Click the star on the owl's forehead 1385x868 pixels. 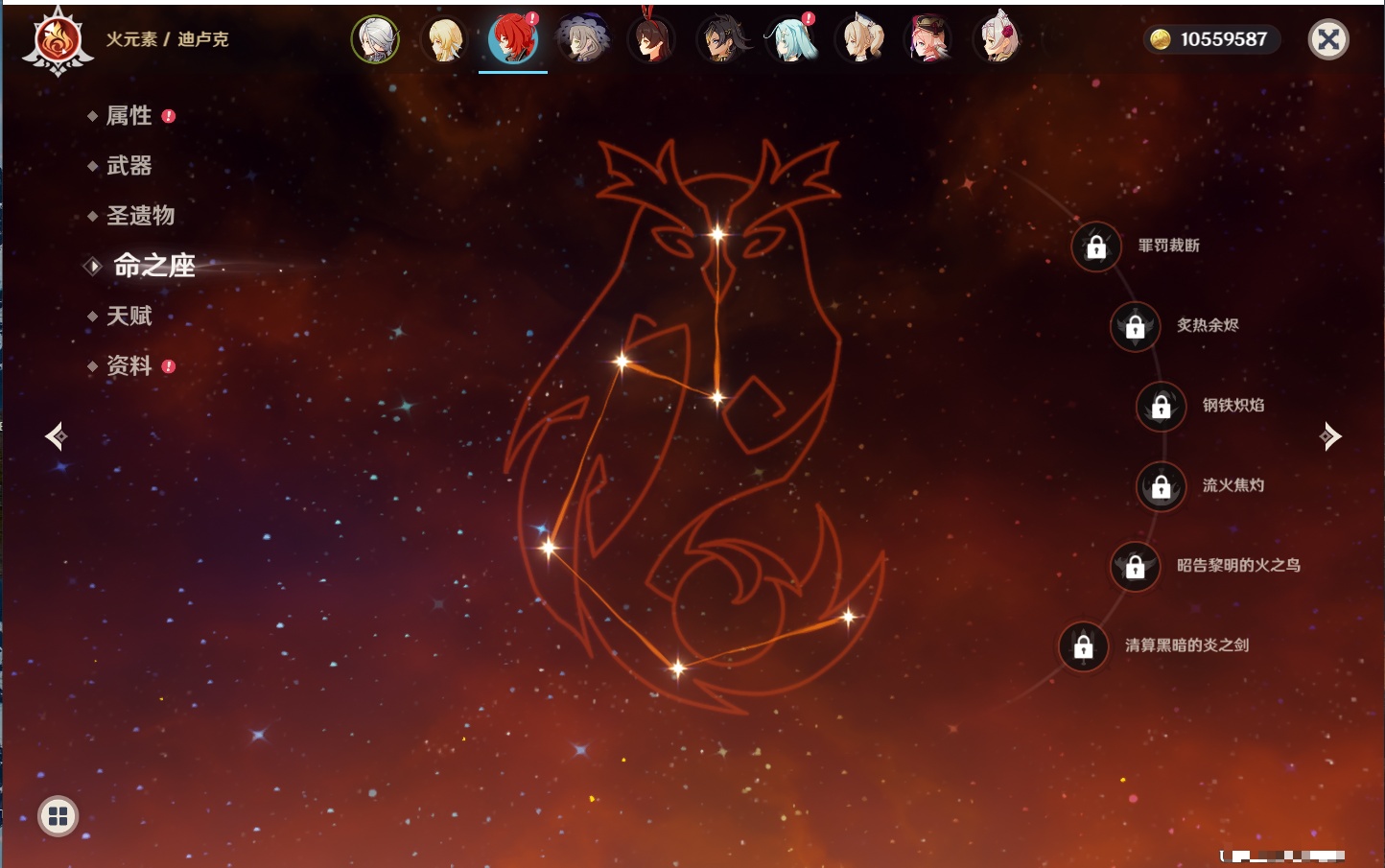point(717,233)
